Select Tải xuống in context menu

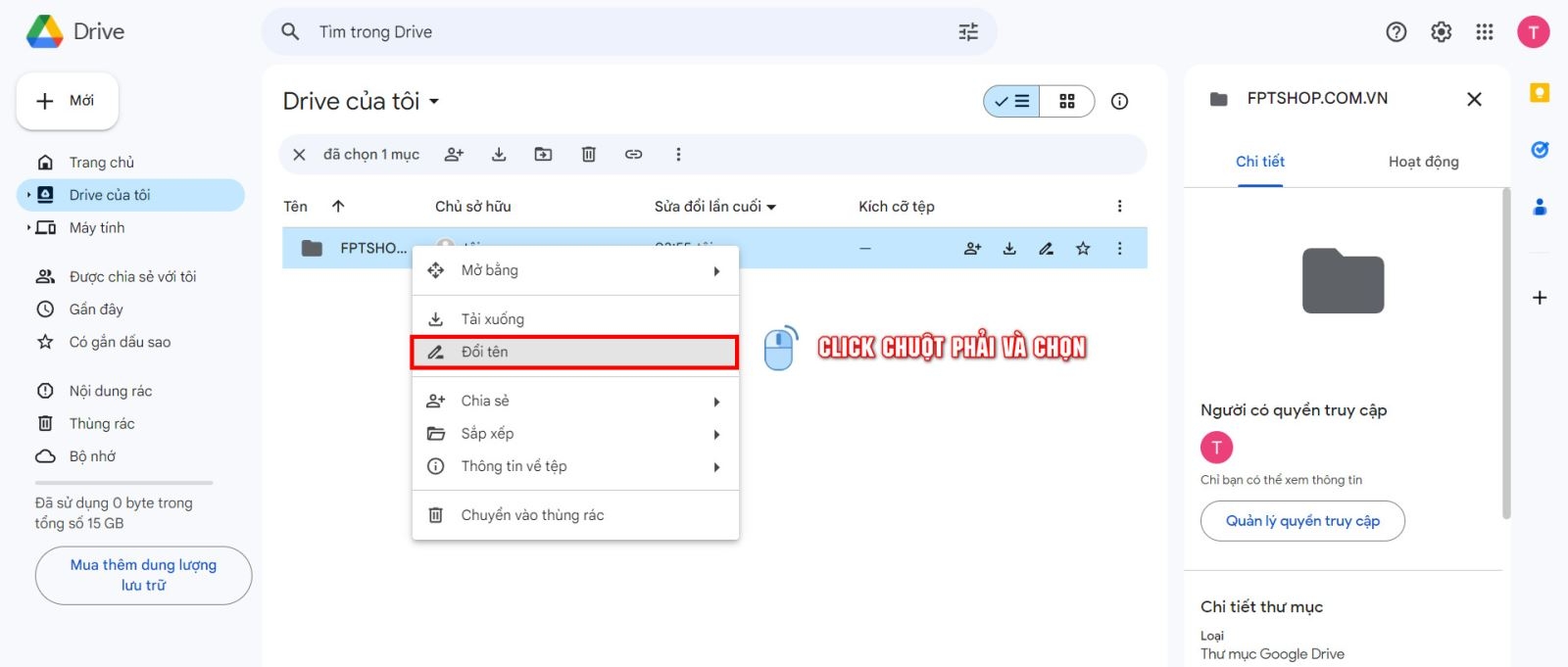click(x=575, y=319)
